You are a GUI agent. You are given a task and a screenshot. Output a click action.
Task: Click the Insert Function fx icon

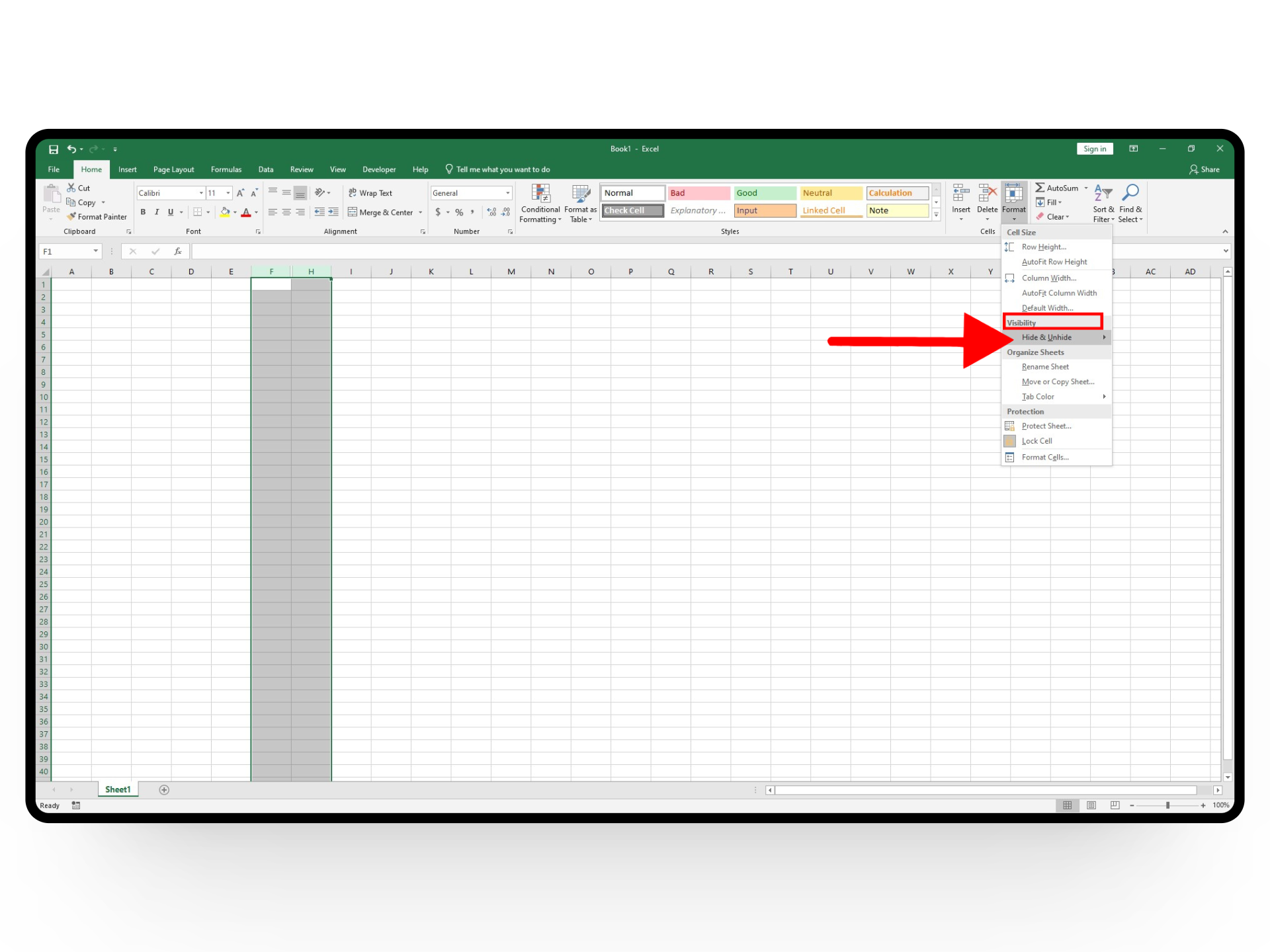point(177,251)
